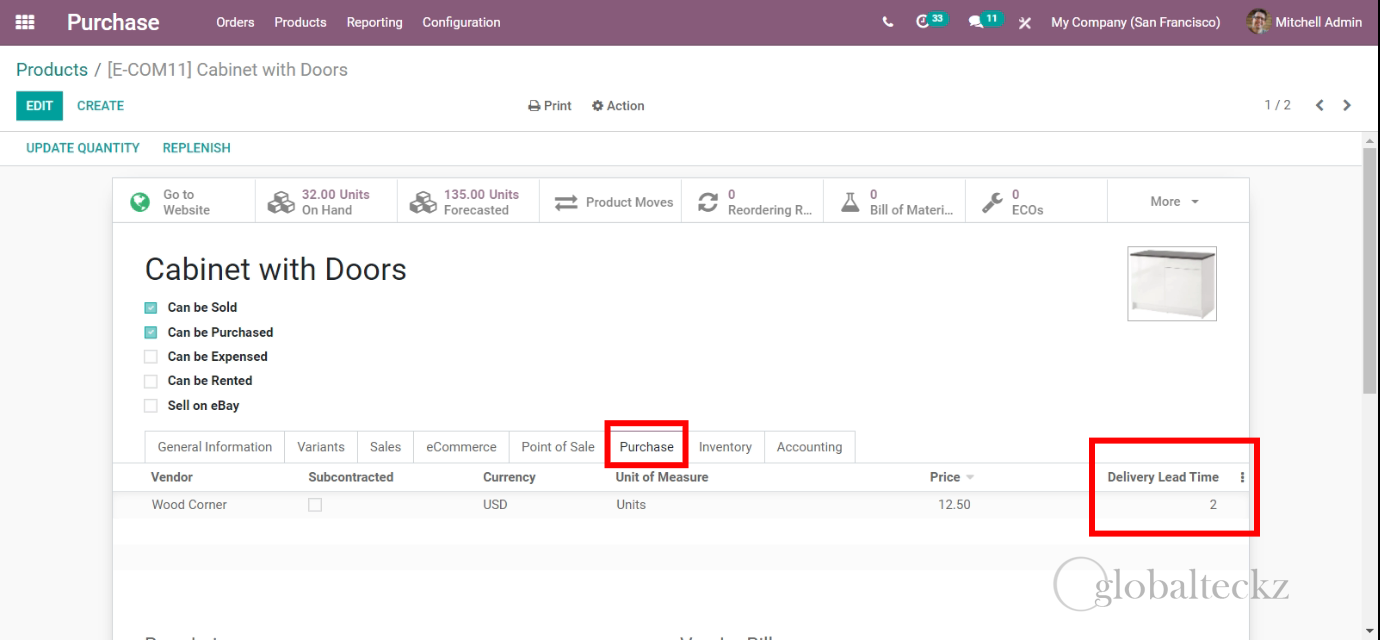Toggle the Can be Sold checkbox
Viewport: 1380px width, 640px height.
point(151,308)
